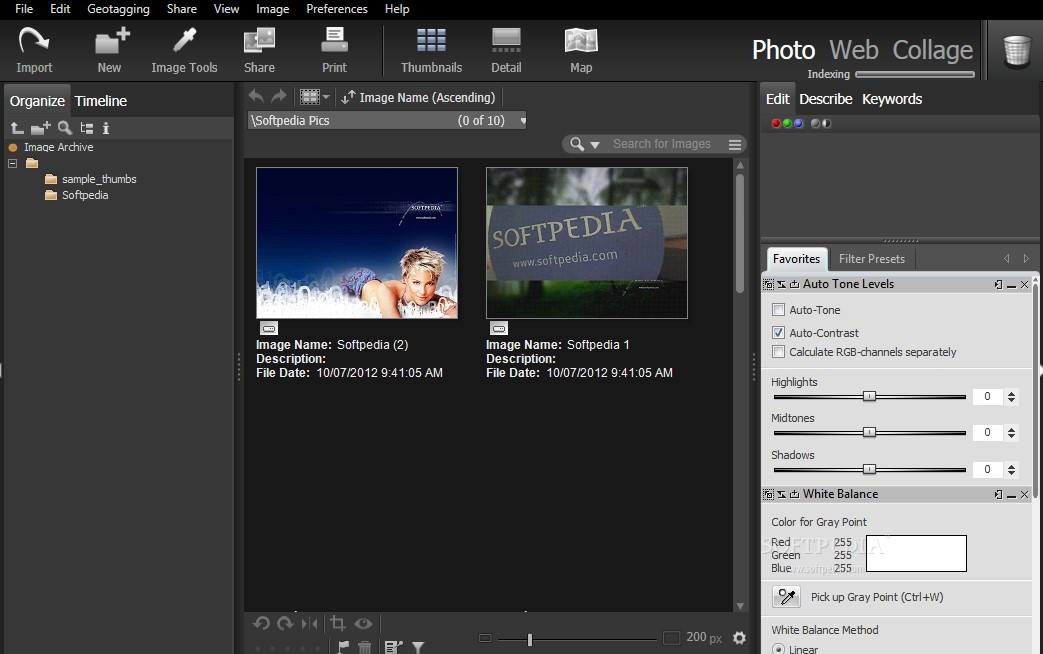The image size is (1043, 654).
Task: Click the Shadows slider handle
Action: 869,470
